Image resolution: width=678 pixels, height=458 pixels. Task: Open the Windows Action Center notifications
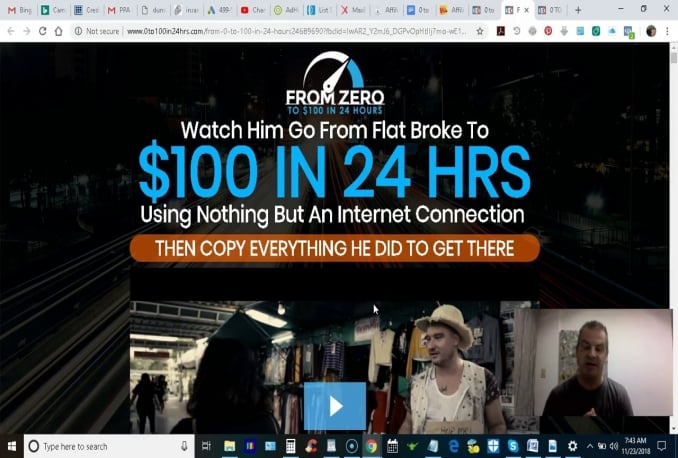click(661, 446)
